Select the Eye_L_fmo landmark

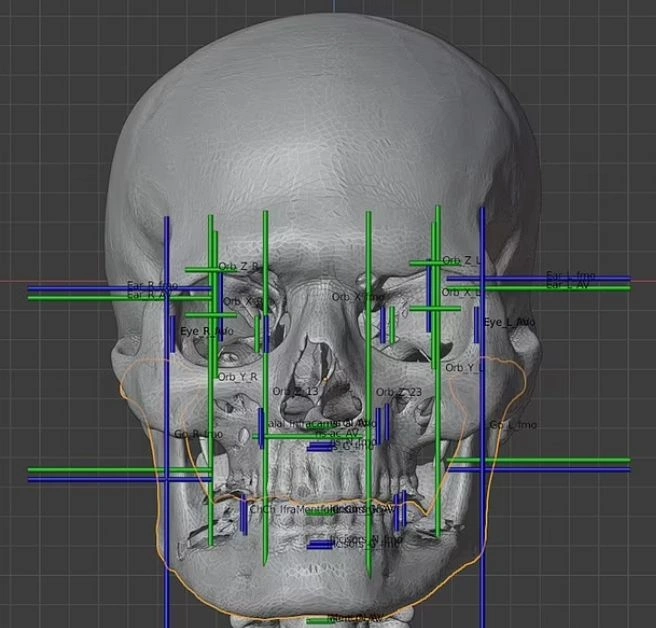point(509,323)
